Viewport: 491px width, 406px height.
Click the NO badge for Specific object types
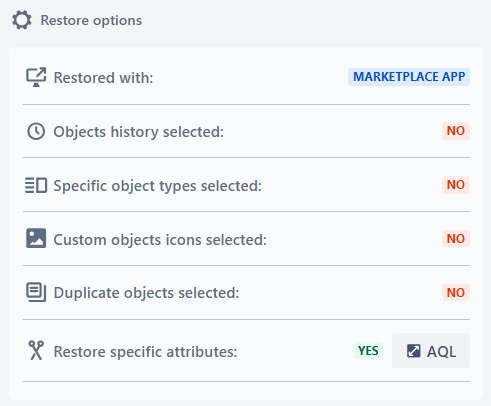tap(456, 185)
